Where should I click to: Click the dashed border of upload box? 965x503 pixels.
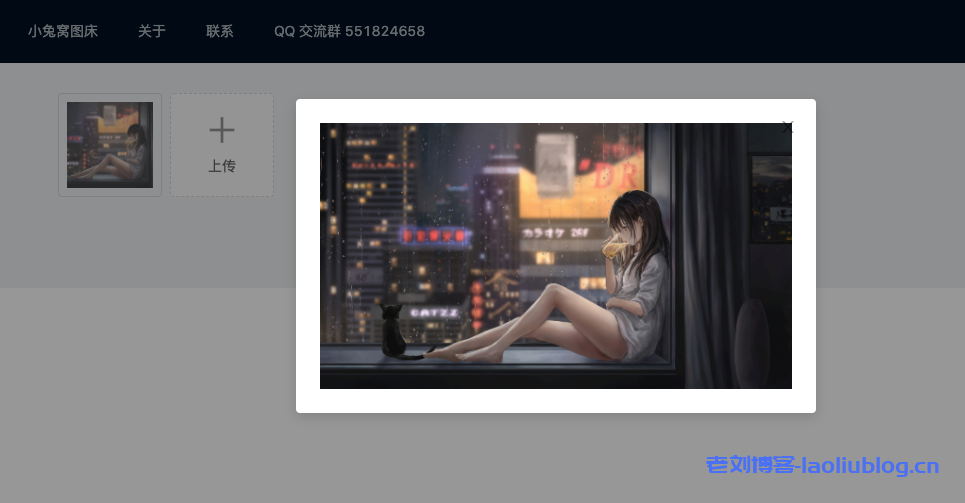click(x=171, y=145)
